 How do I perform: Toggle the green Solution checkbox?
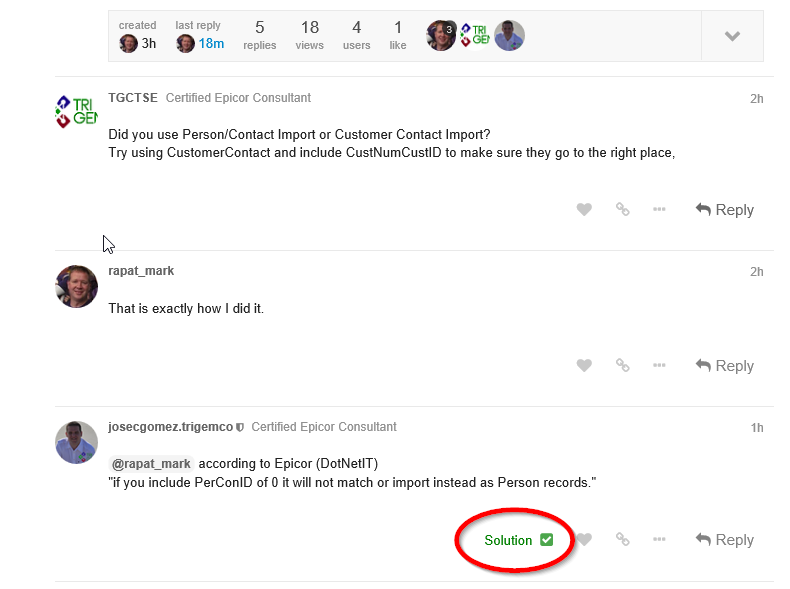[x=547, y=540]
